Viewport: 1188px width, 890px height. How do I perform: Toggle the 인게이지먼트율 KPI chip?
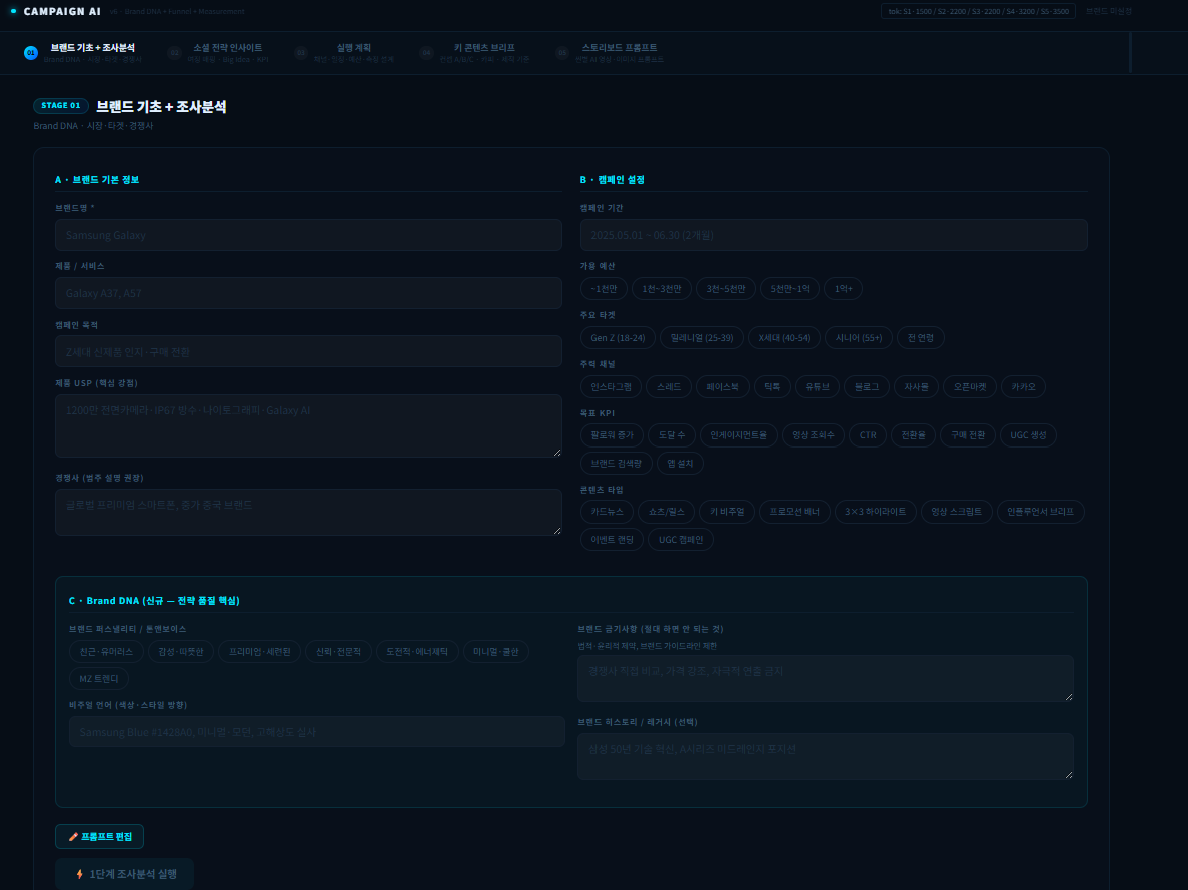pos(738,435)
